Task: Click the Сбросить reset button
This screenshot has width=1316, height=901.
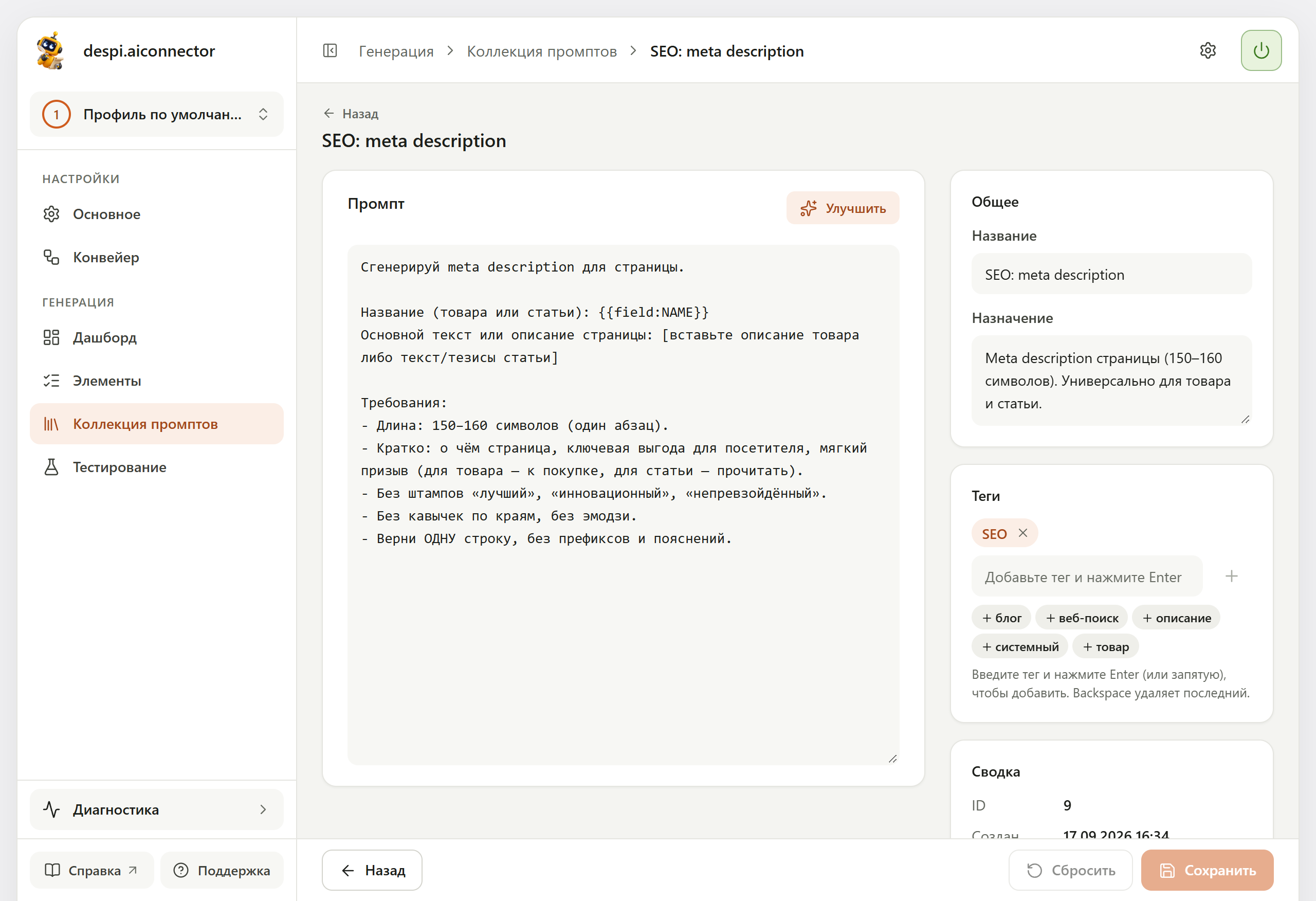Action: pyautogui.click(x=1070, y=870)
